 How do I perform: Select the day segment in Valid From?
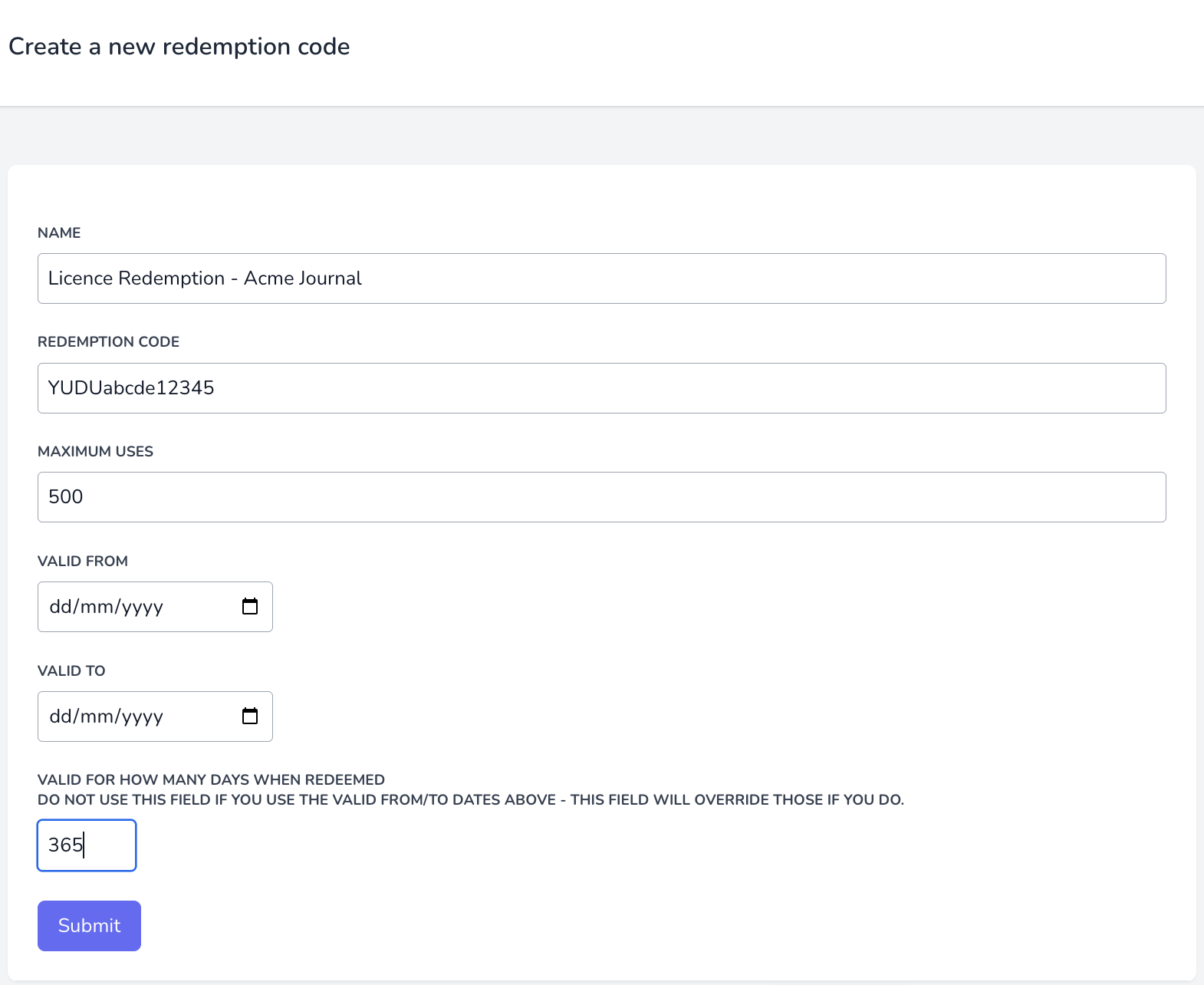(x=60, y=607)
